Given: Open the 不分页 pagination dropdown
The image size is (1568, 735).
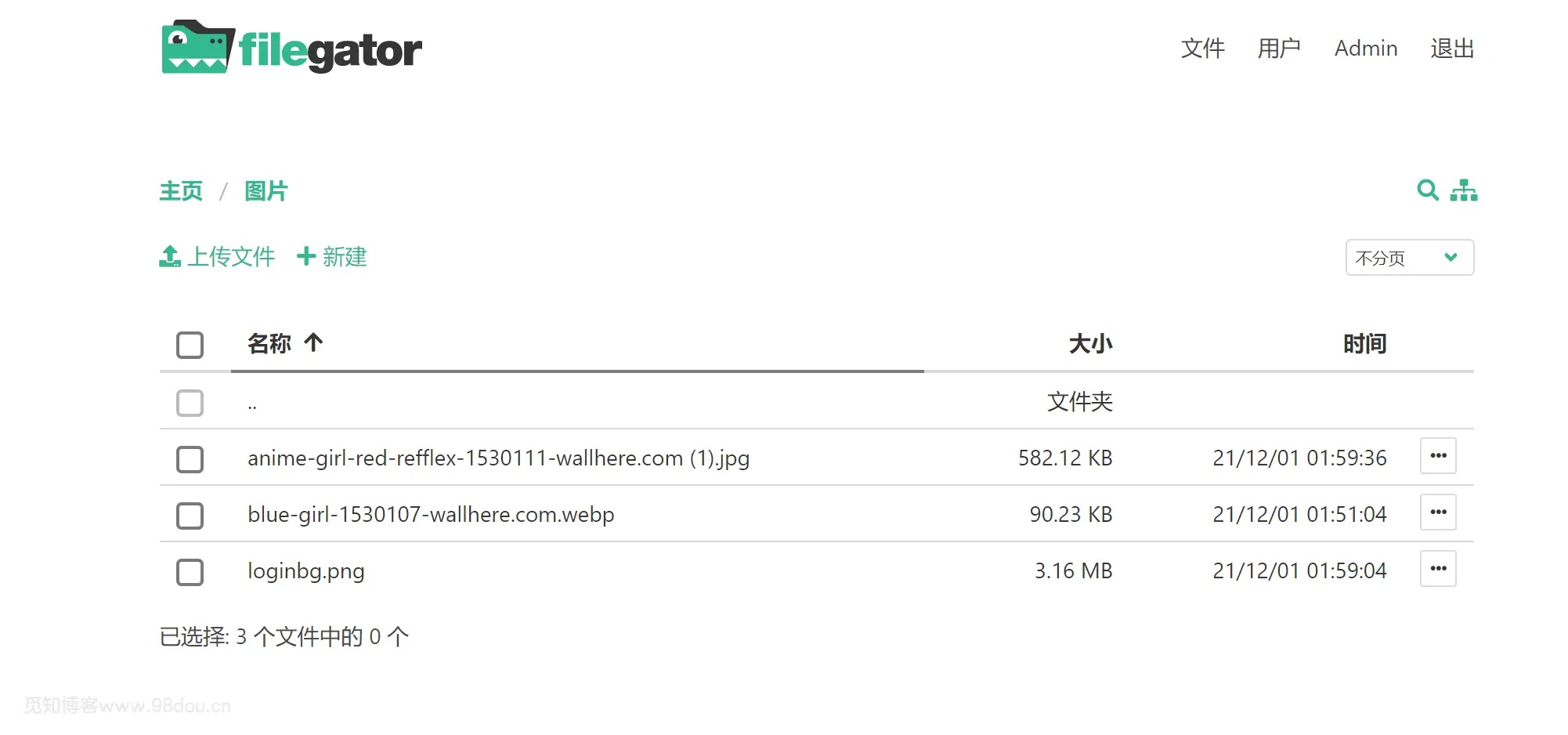Looking at the screenshot, I should (1408, 257).
